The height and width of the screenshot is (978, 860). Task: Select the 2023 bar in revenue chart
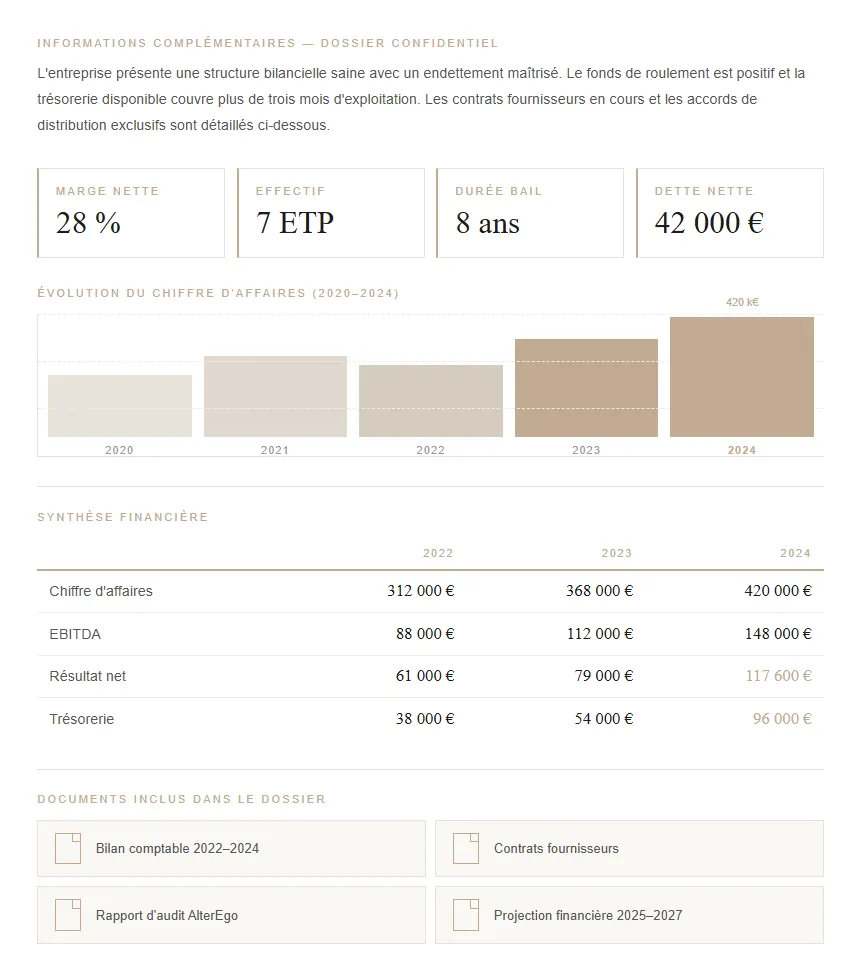point(586,388)
